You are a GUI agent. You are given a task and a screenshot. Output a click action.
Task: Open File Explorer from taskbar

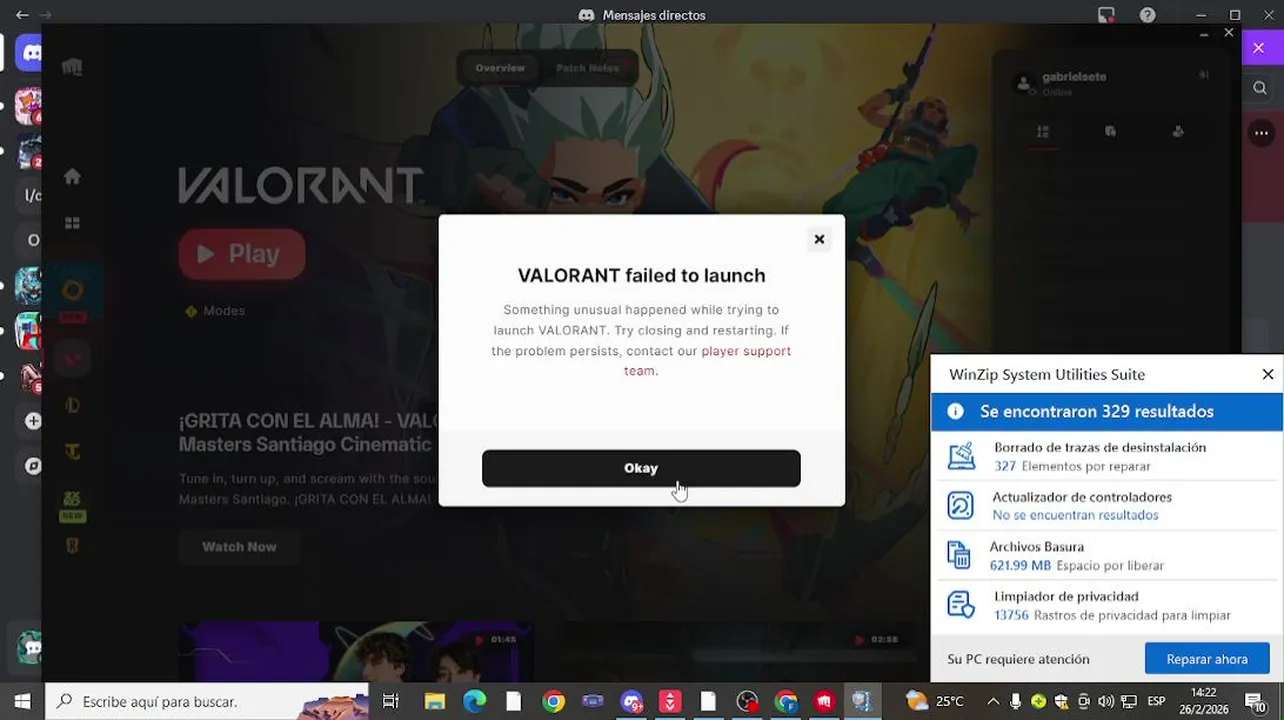[x=434, y=702]
